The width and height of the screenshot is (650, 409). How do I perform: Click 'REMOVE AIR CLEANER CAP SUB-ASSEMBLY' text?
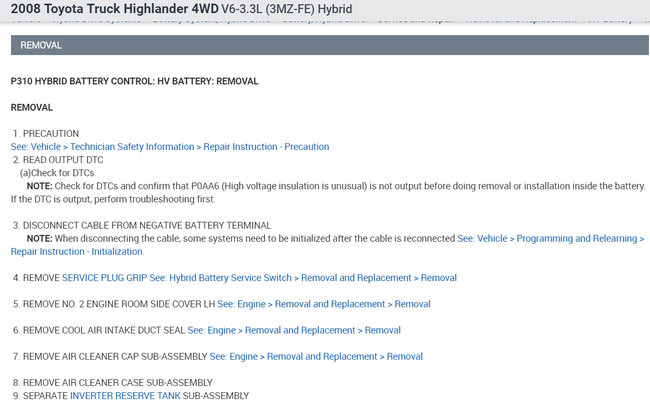pyautogui.click(x=115, y=356)
